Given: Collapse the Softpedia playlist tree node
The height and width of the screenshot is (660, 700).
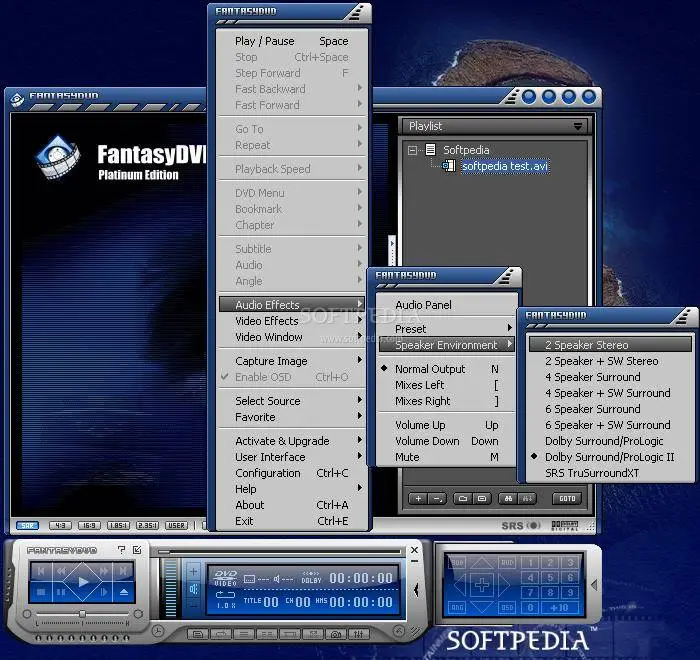Looking at the screenshot, I should click(412, 150).
